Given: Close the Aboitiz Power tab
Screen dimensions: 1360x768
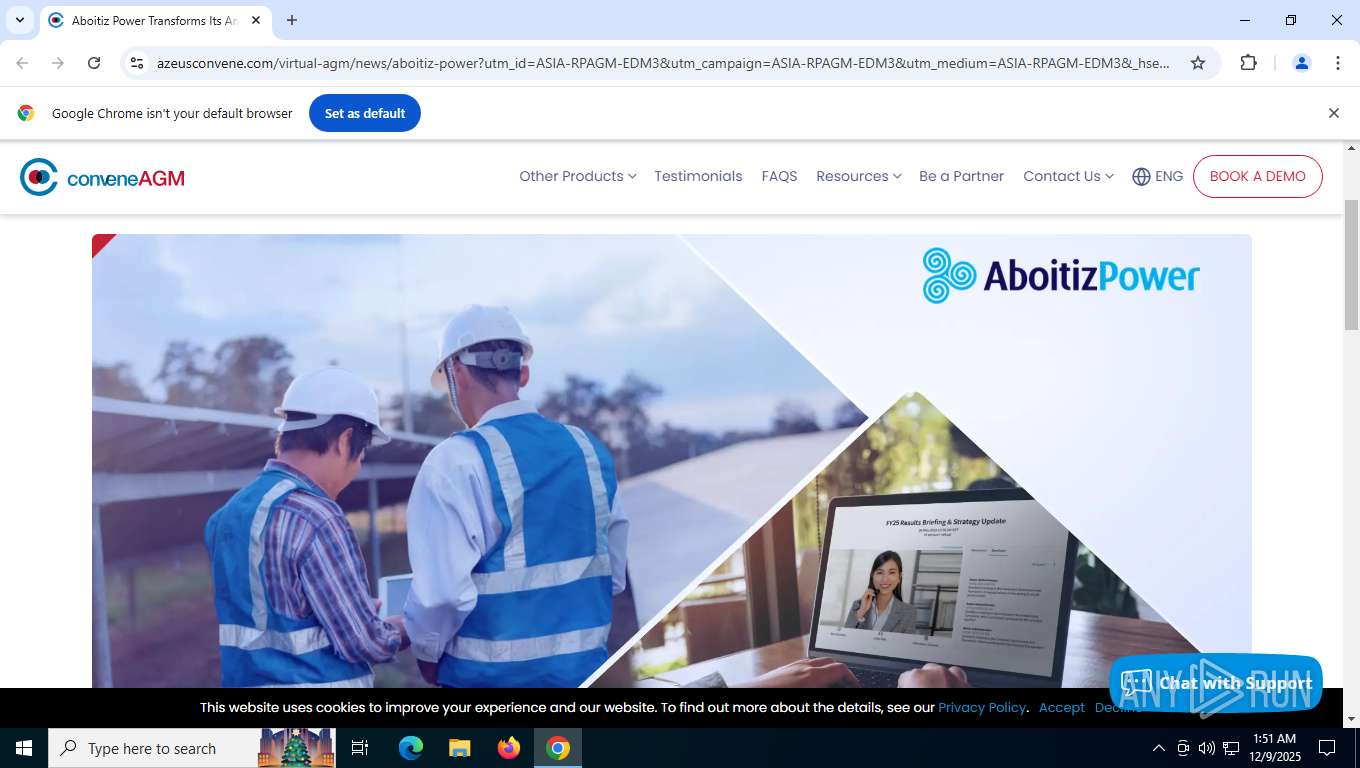Looking at the screenshot, I should (x=256, y=20).
